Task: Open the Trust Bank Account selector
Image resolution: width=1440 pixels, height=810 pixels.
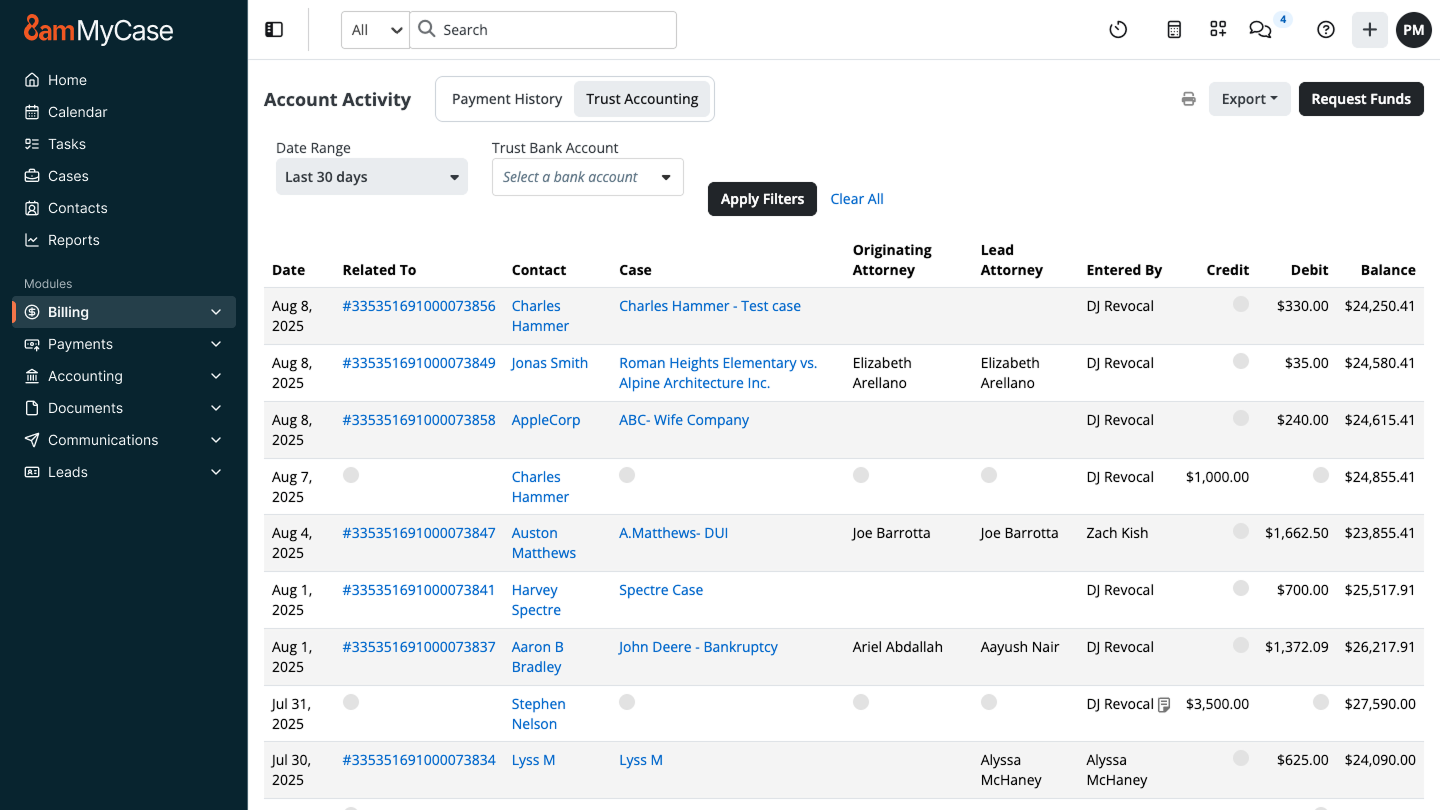Action: pos(587,176)
